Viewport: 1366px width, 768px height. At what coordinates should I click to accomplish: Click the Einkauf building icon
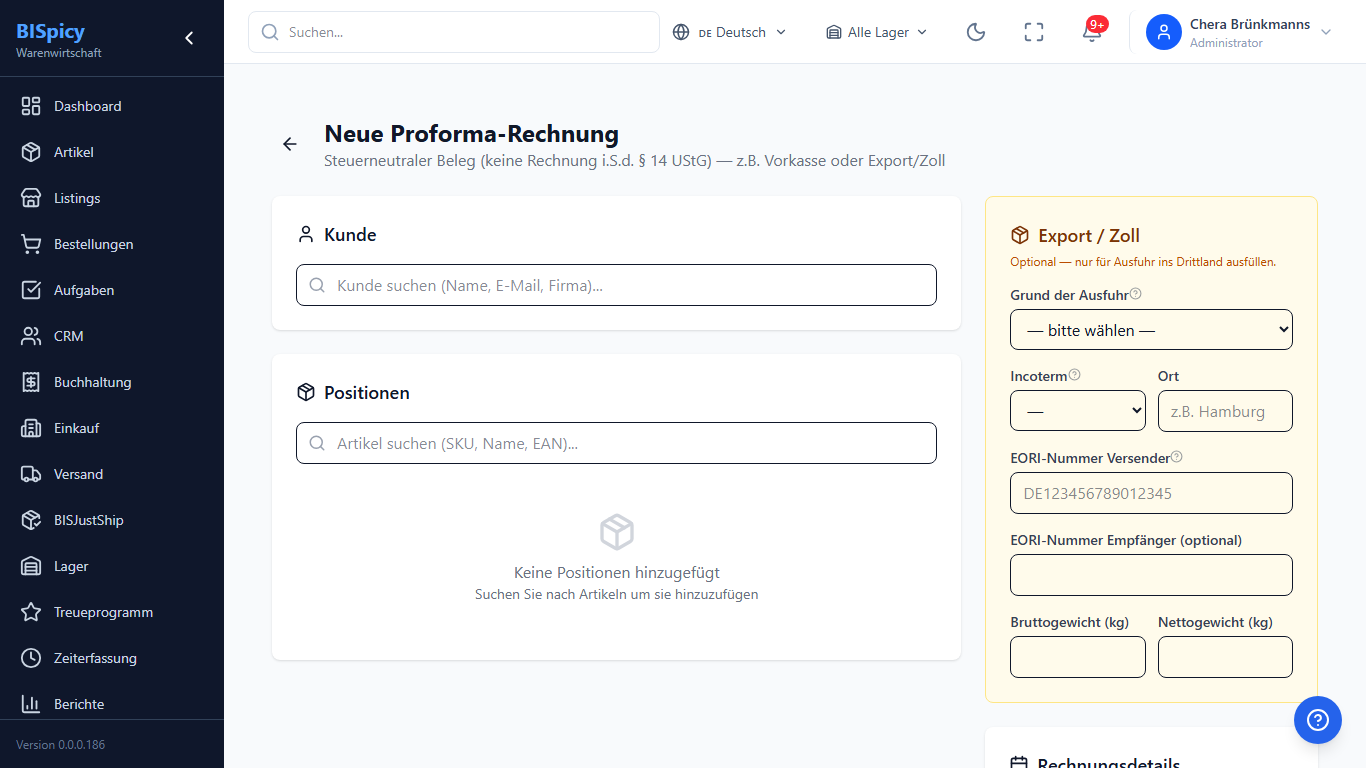[31, 428]
